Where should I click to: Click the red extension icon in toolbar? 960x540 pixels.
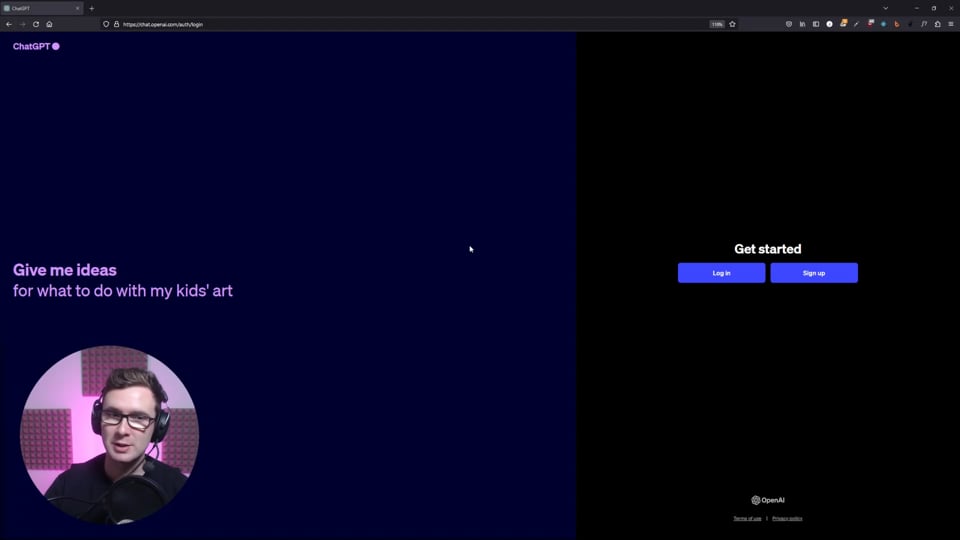coord(870,24)
